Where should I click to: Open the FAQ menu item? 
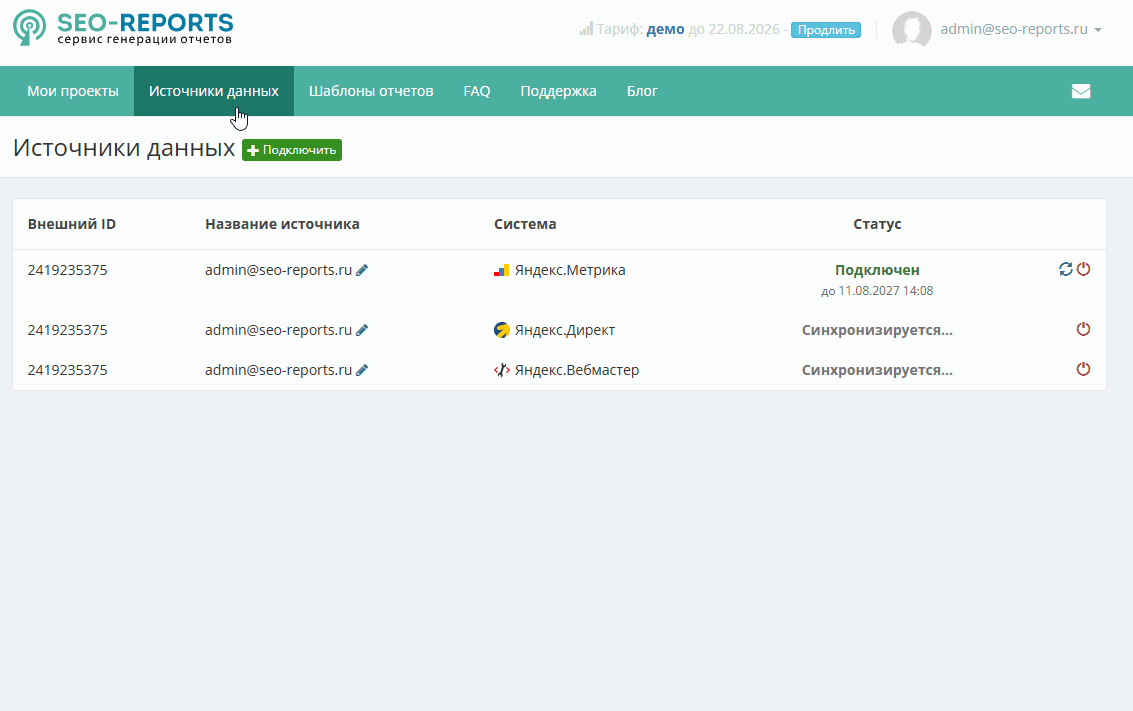[477, 91]
